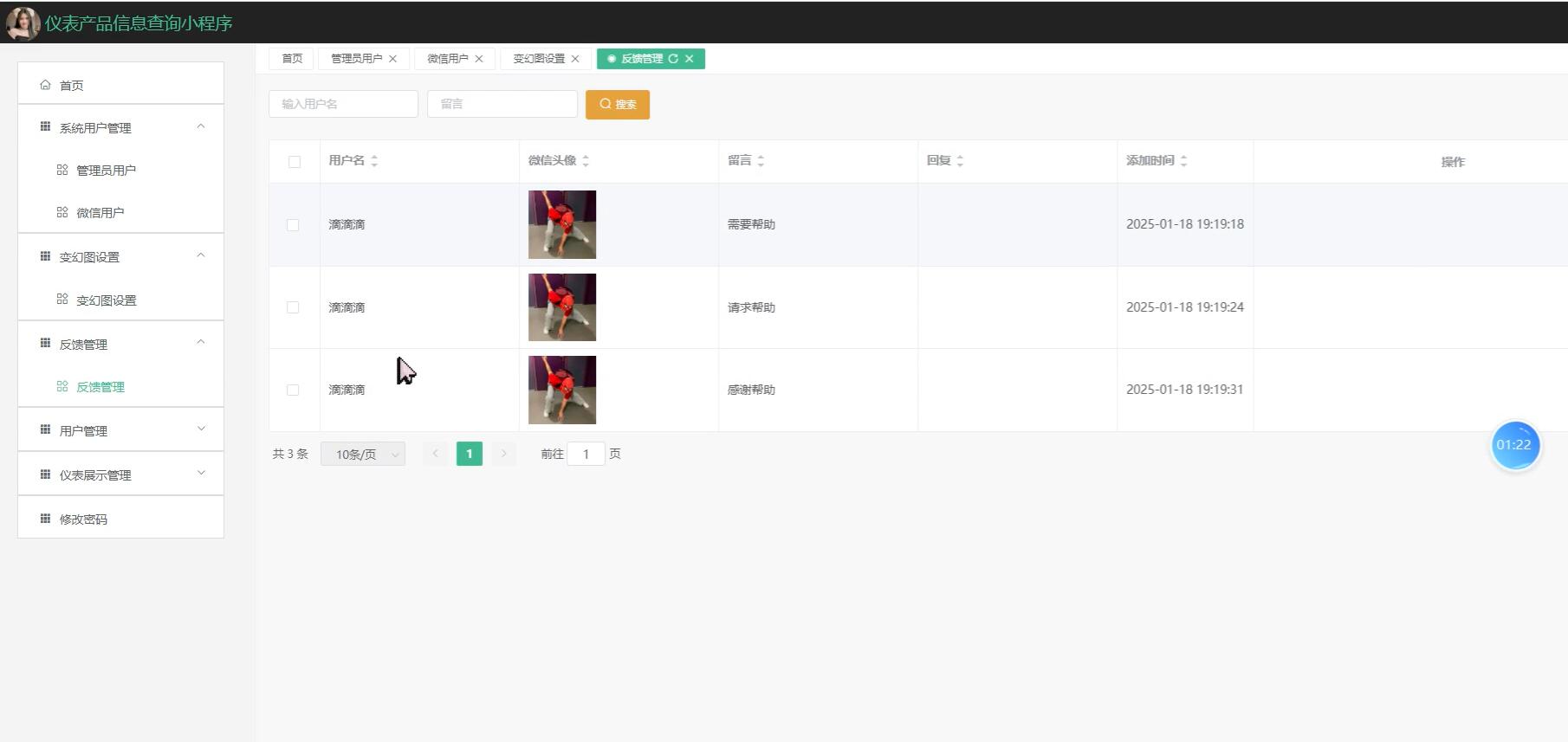
Task: Sort by 添加时间 column arrows
Action: pyautogui.click(x=1183, y=161)
